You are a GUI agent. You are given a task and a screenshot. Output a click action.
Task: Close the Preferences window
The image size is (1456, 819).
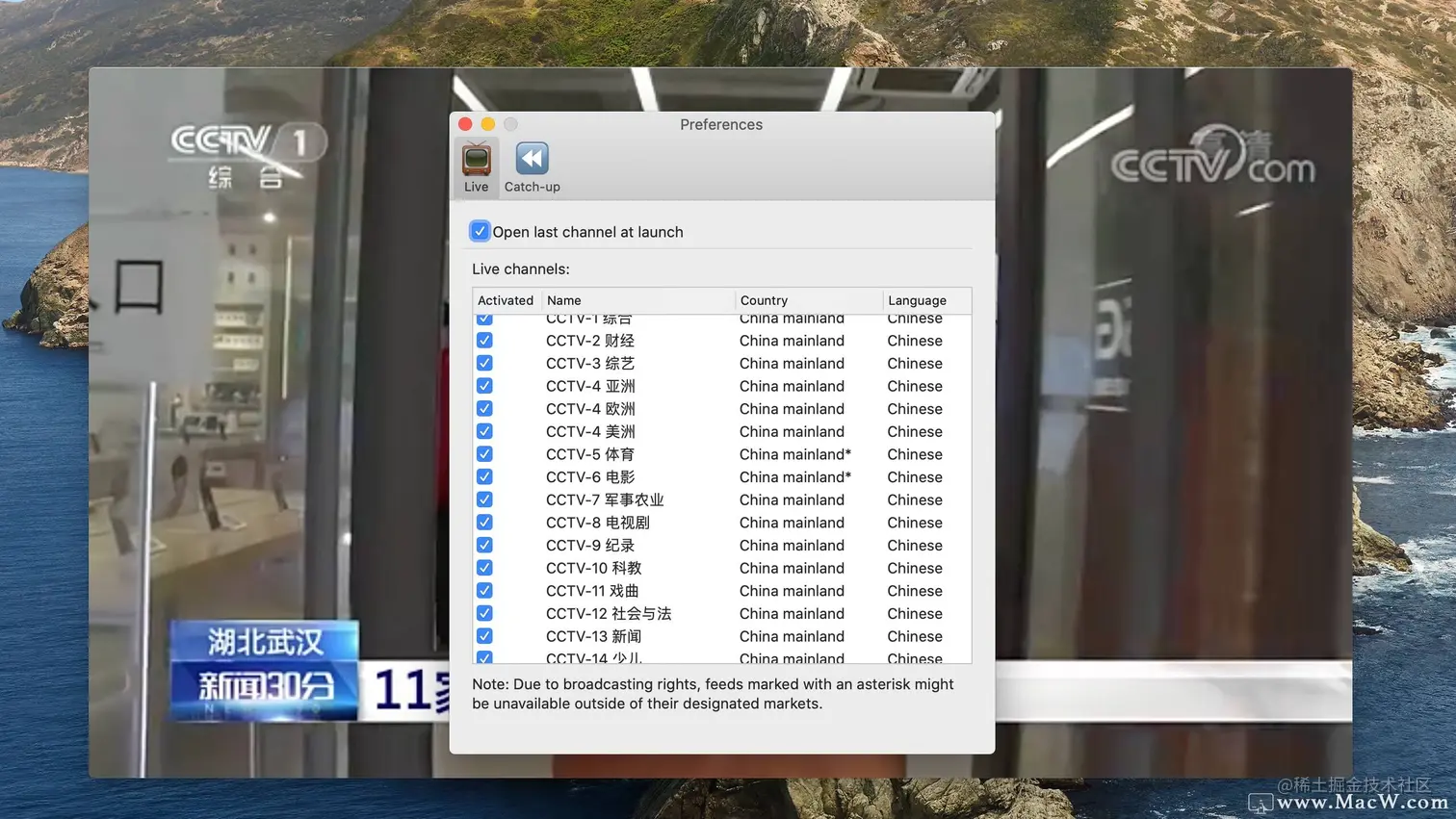tap(465, 124)
